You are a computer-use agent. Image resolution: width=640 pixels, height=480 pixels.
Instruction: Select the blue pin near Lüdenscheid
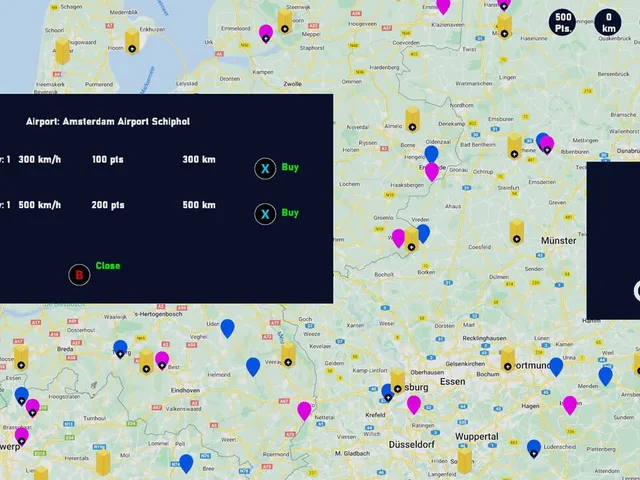pos(534,449)
